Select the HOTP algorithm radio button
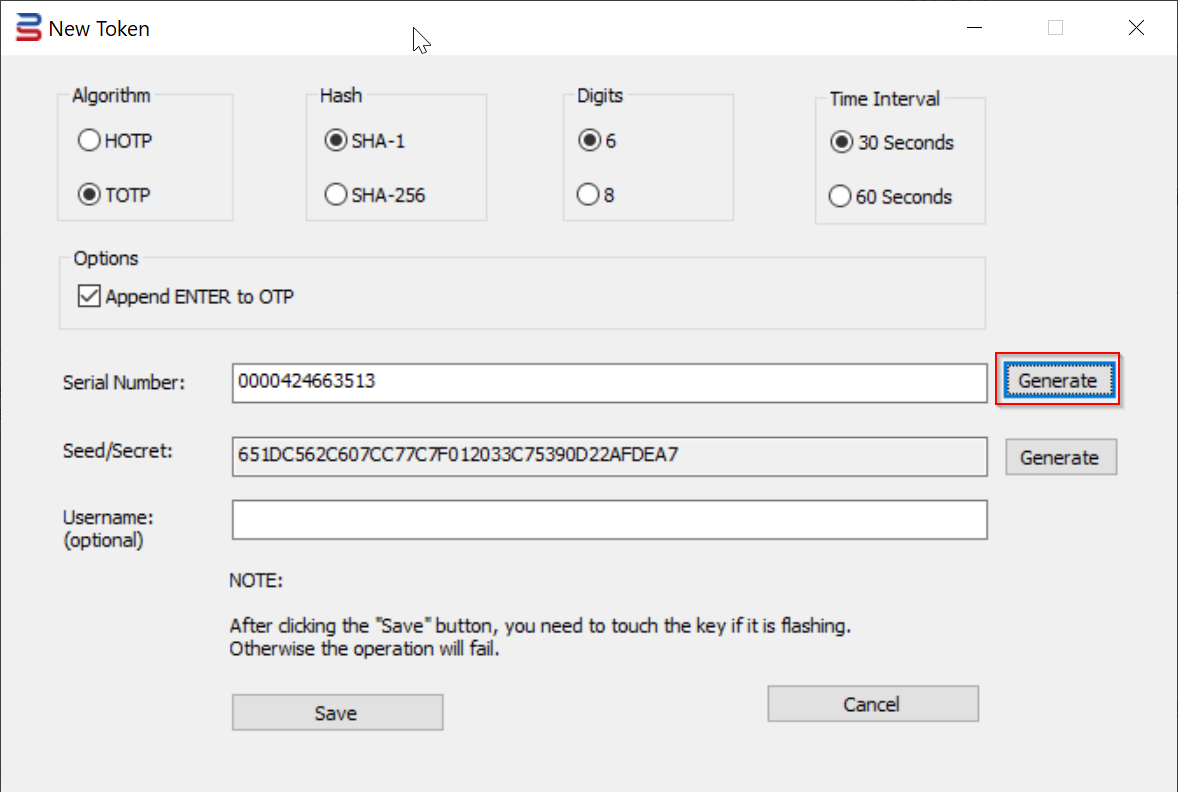 [x=89, y=141]
